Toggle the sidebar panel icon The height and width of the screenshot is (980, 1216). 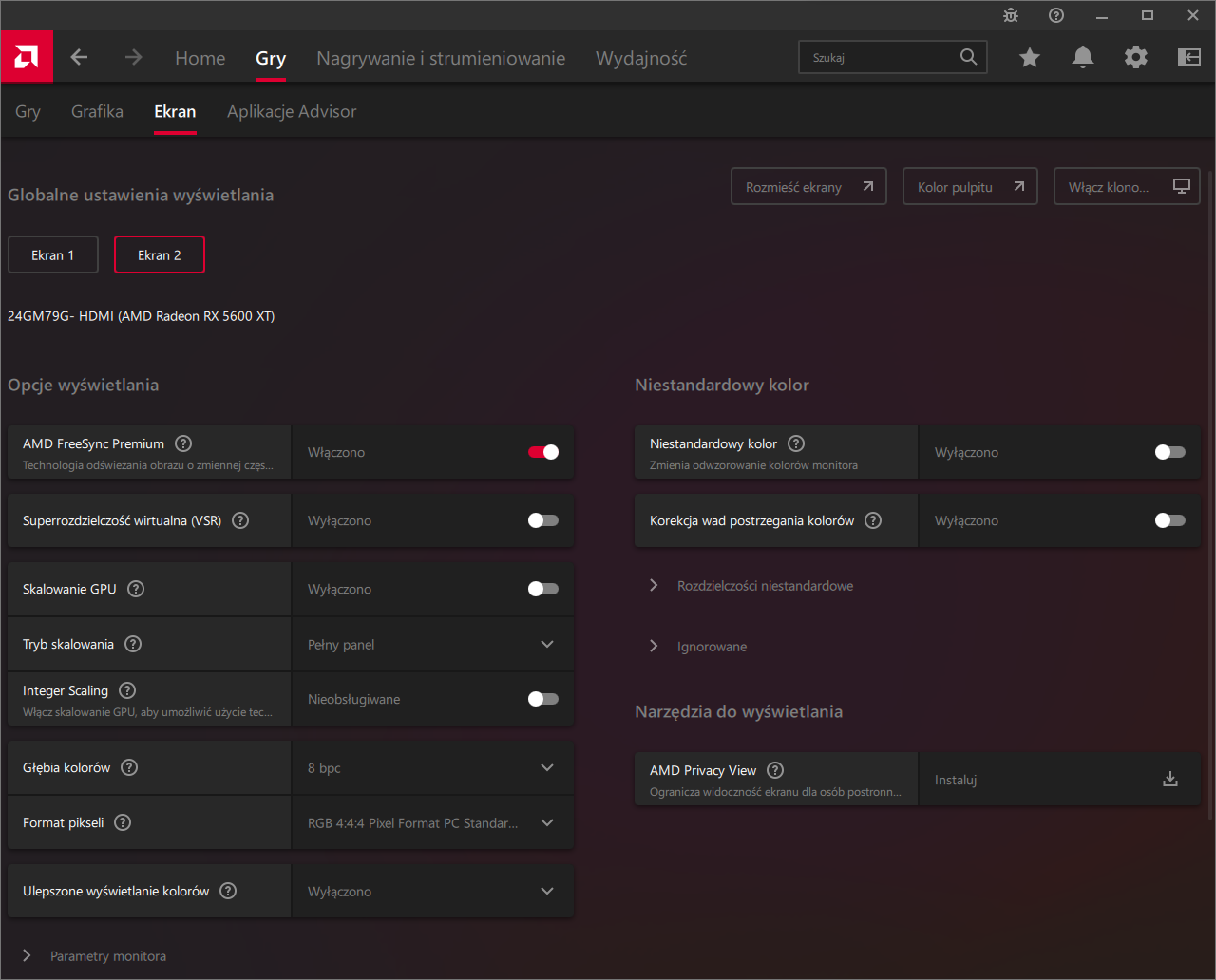pyautogui.click(x=1189, y=58)
